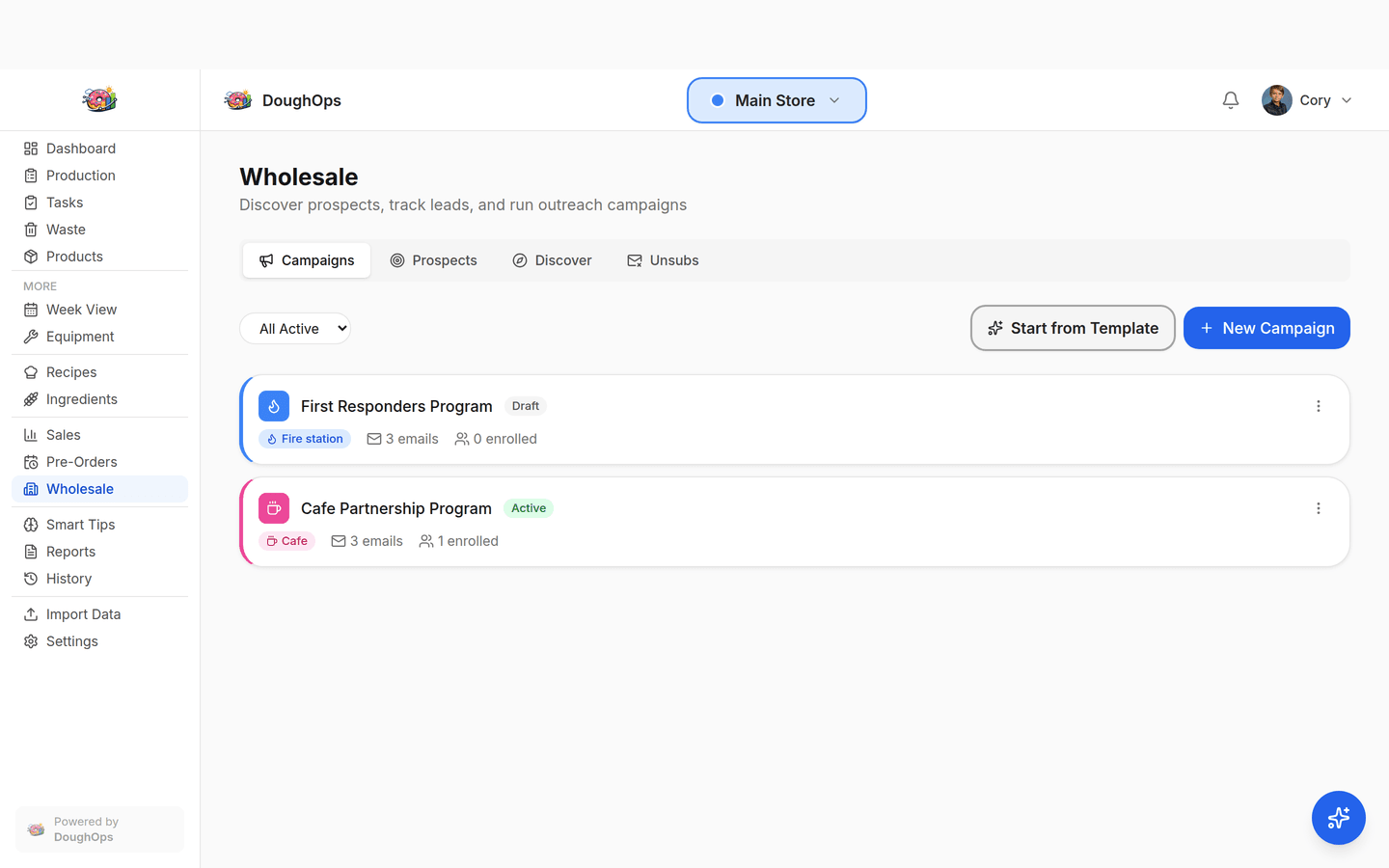Open the Dashboard section

(x=80, y=148)
